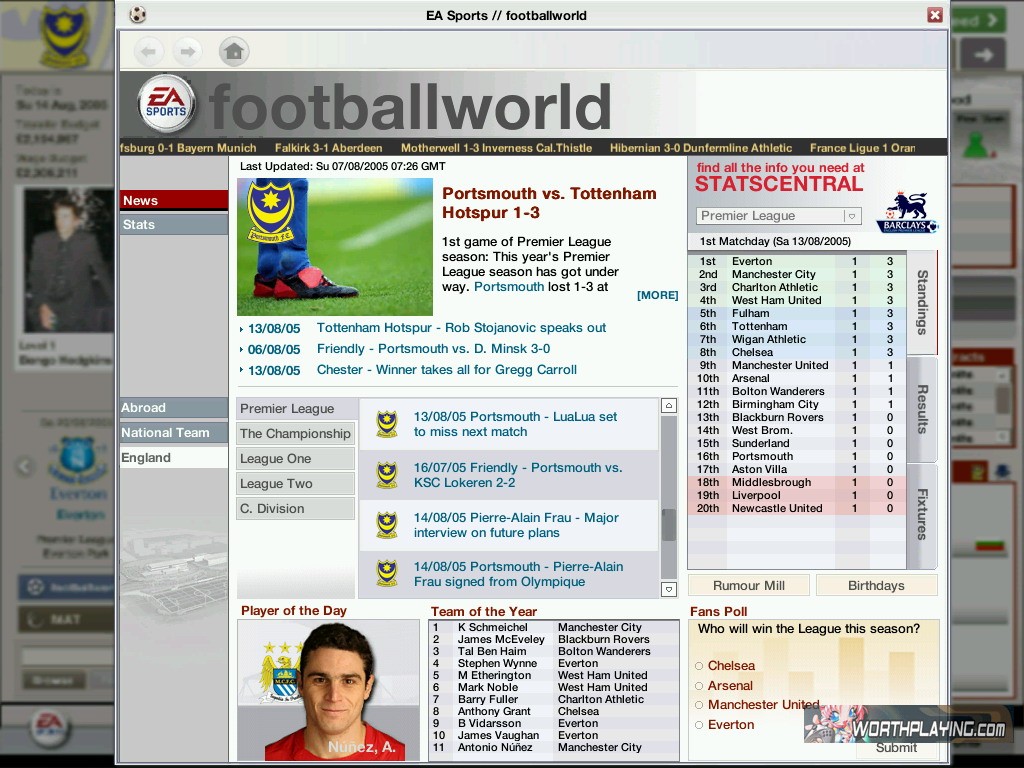Select Chelsea in the Fans Poll
The width and height of the screenshot is (1024, 768).
click(700, 666)
